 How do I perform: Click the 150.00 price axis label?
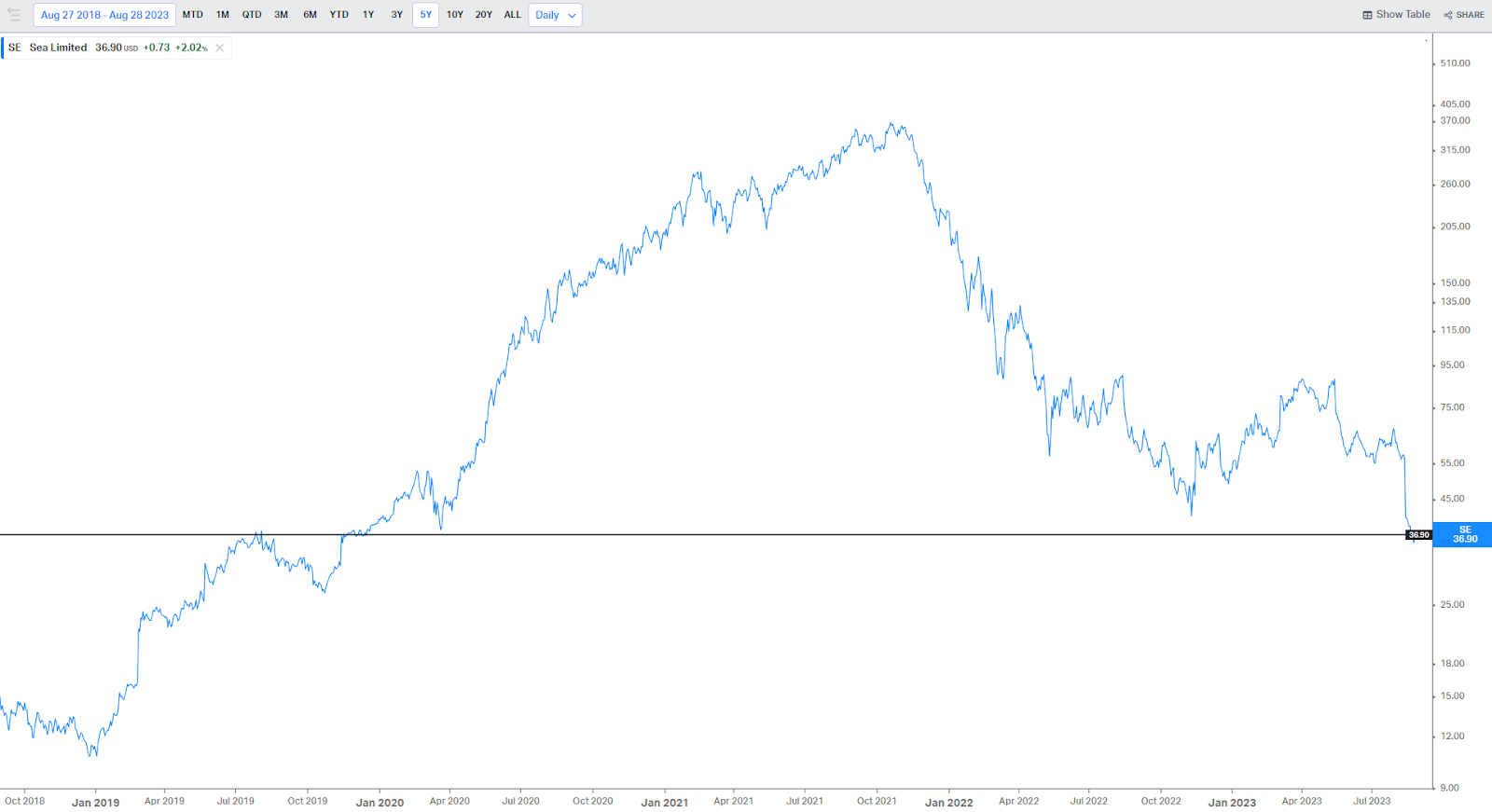point(1455,282)
